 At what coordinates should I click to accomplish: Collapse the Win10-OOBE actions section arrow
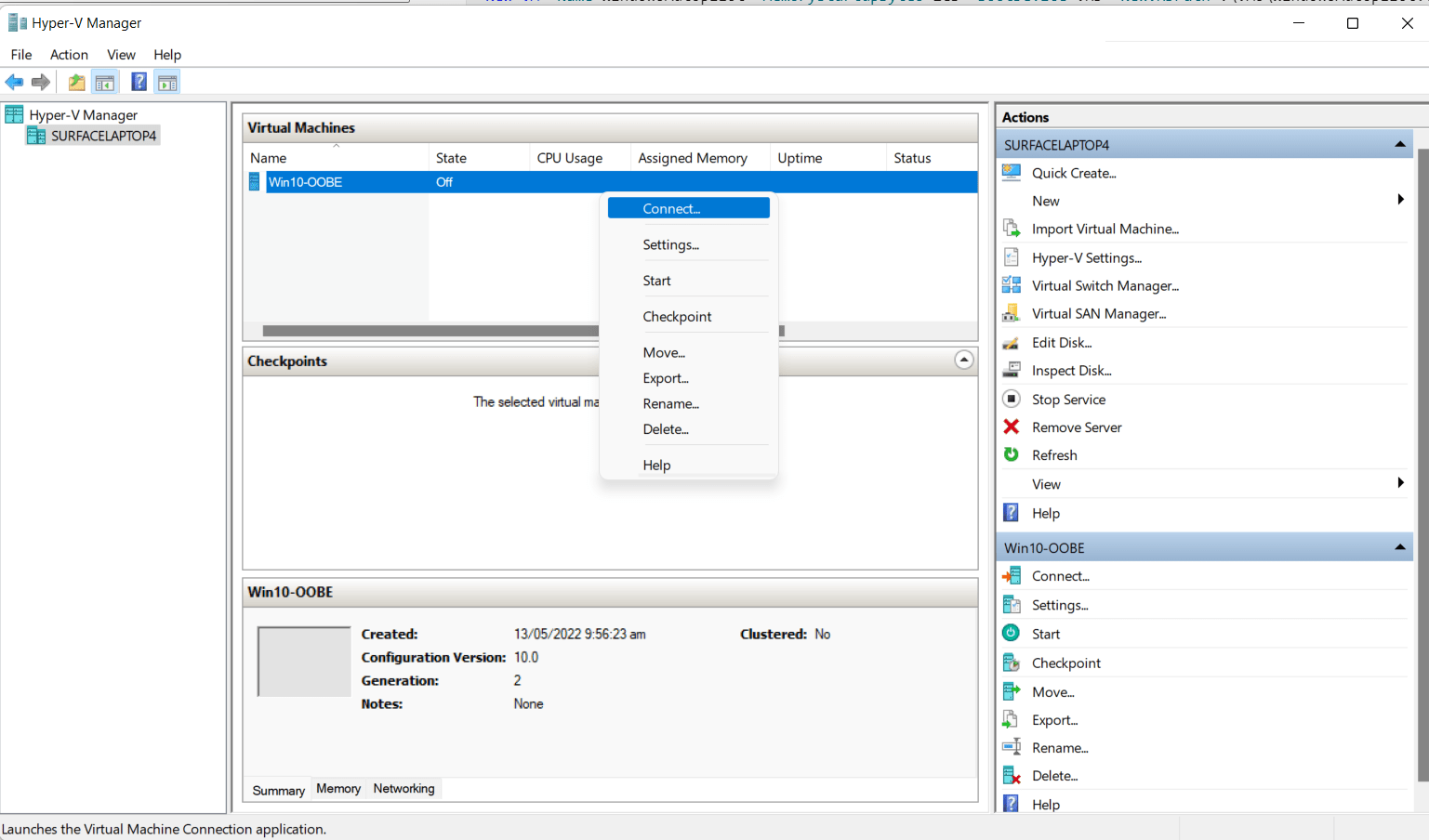coord(1399,547)
